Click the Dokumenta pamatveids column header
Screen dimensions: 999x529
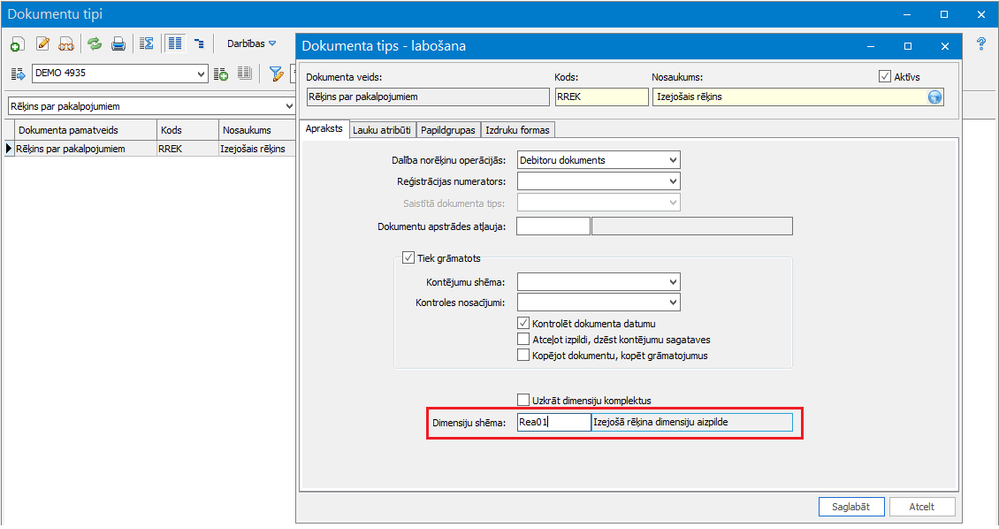85,130
